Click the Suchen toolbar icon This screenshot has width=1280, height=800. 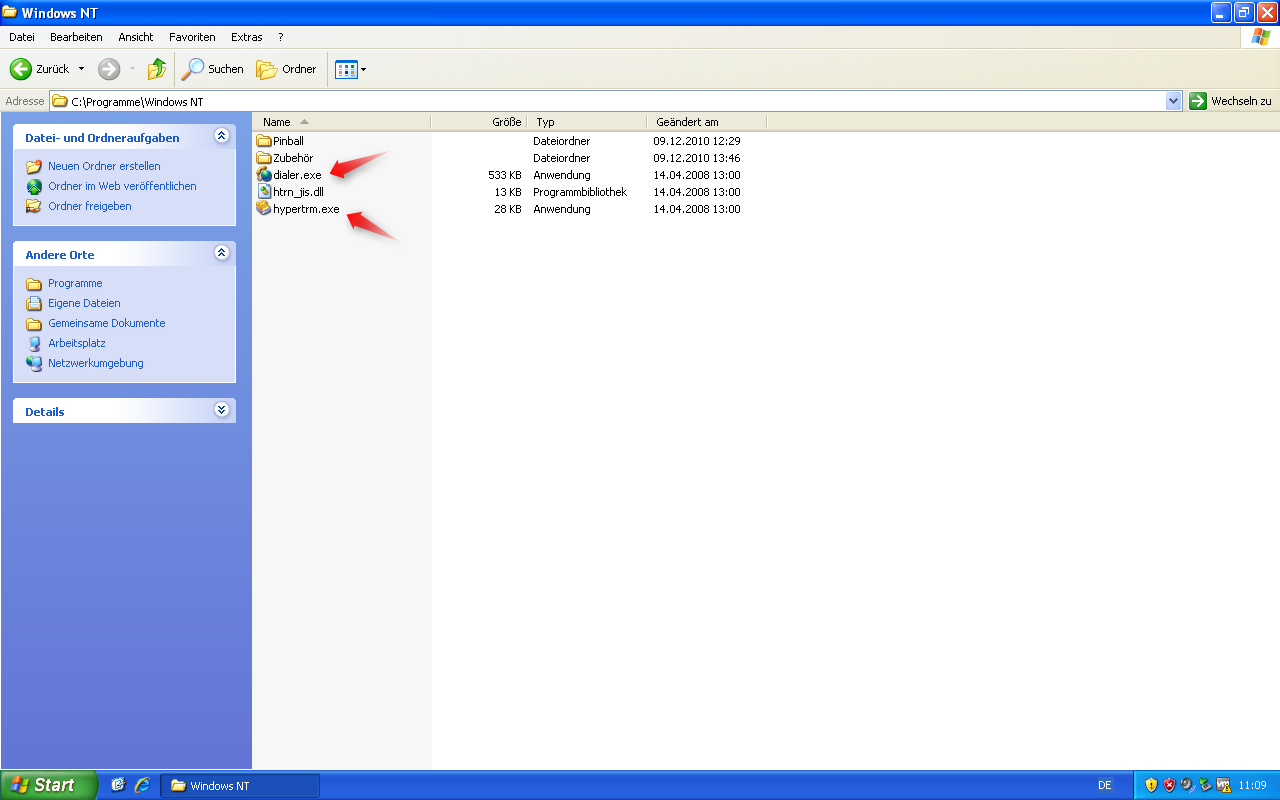(211, 68)
